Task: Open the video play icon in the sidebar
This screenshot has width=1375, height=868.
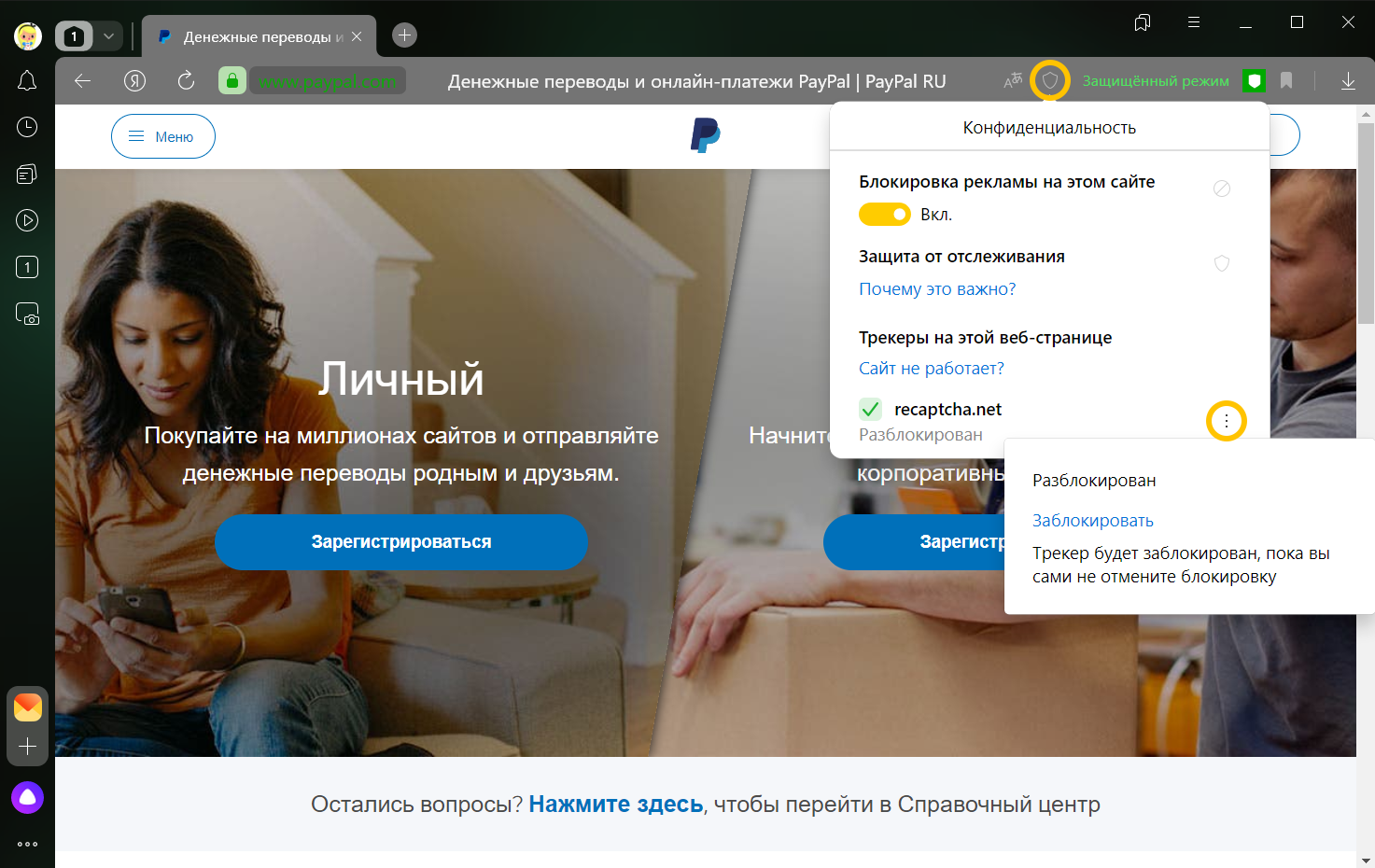Action: 27,220
